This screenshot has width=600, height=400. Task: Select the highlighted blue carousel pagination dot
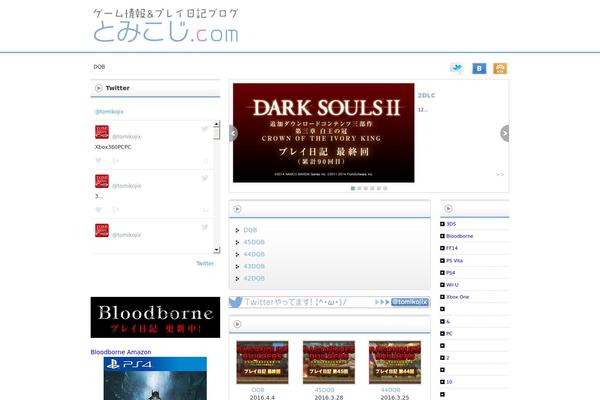coord(353,188)
